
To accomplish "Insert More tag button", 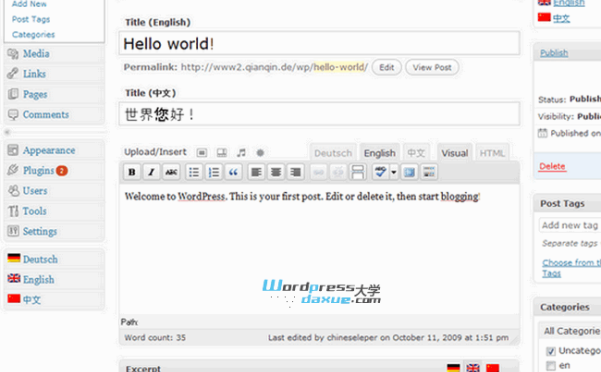I will click(x=357, y=172).
